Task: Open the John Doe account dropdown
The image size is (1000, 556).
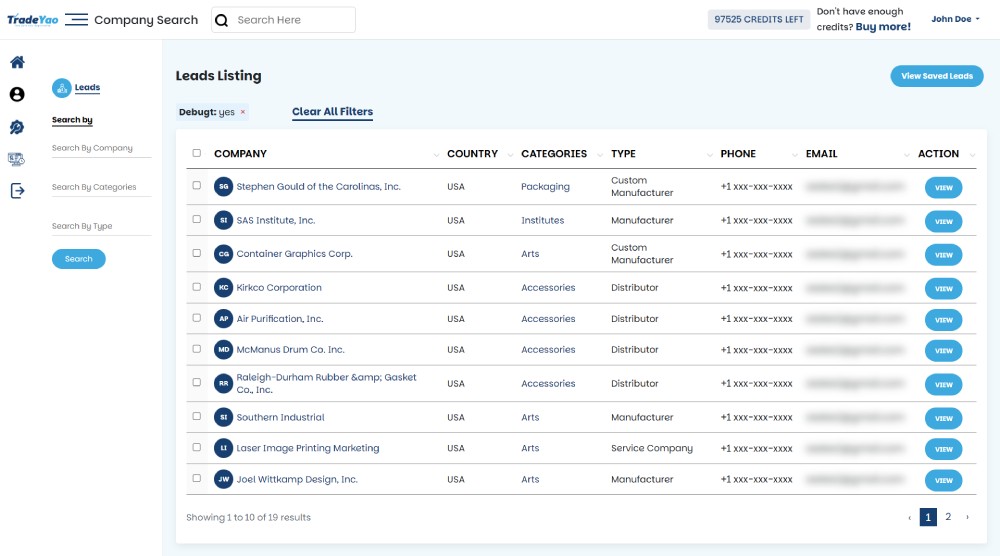Action: coord(955,19)
